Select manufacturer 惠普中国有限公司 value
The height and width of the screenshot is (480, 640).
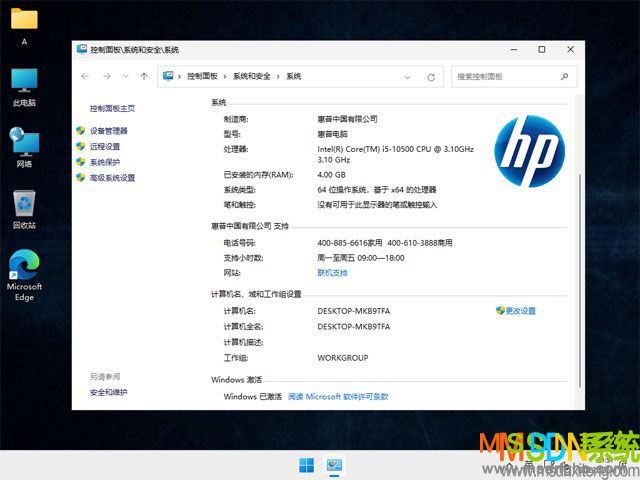(x=347, y=119)
